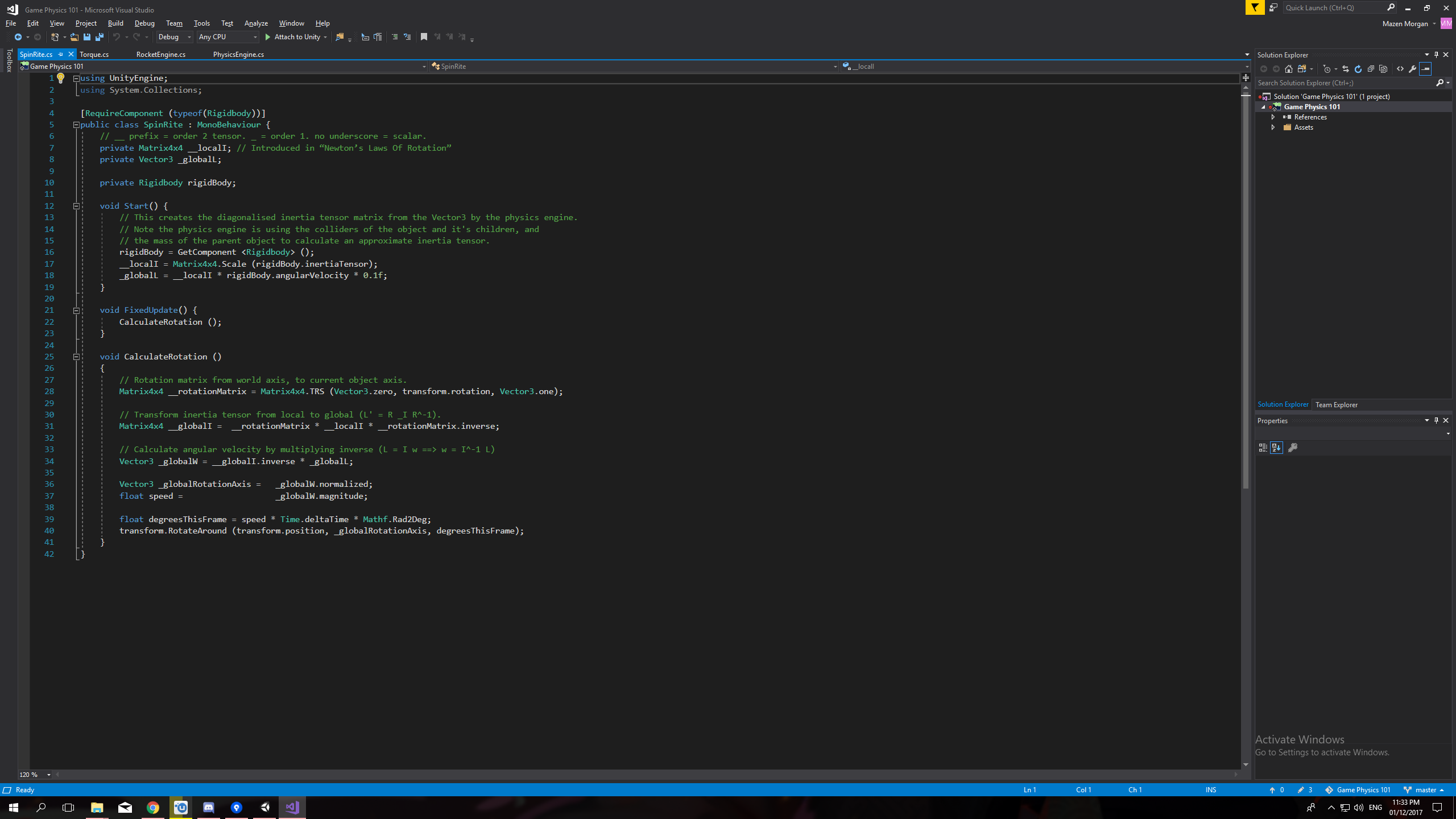Click the lightbulb quick actions icon
1456x819 pixels.
60,78
